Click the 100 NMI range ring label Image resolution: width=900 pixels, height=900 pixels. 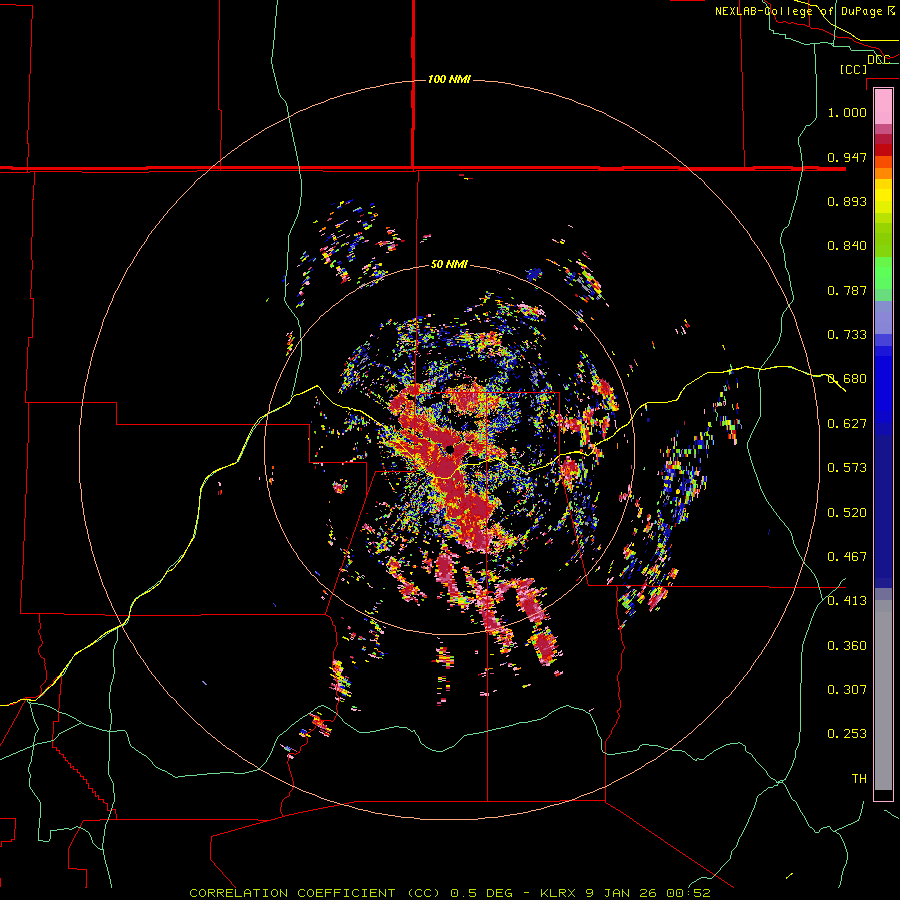tap(449, 79)
